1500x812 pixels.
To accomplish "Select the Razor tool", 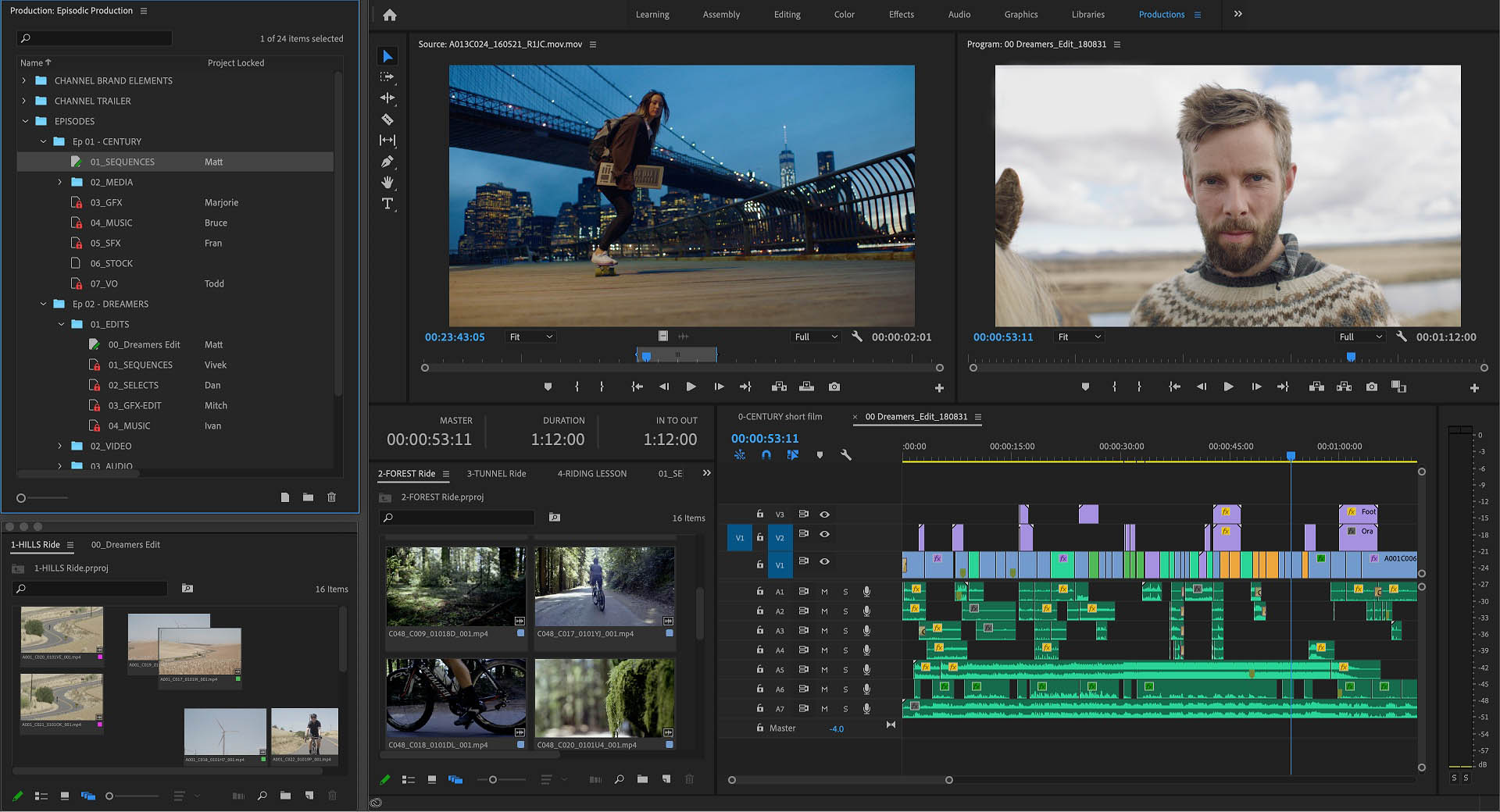I will (387, 119).
